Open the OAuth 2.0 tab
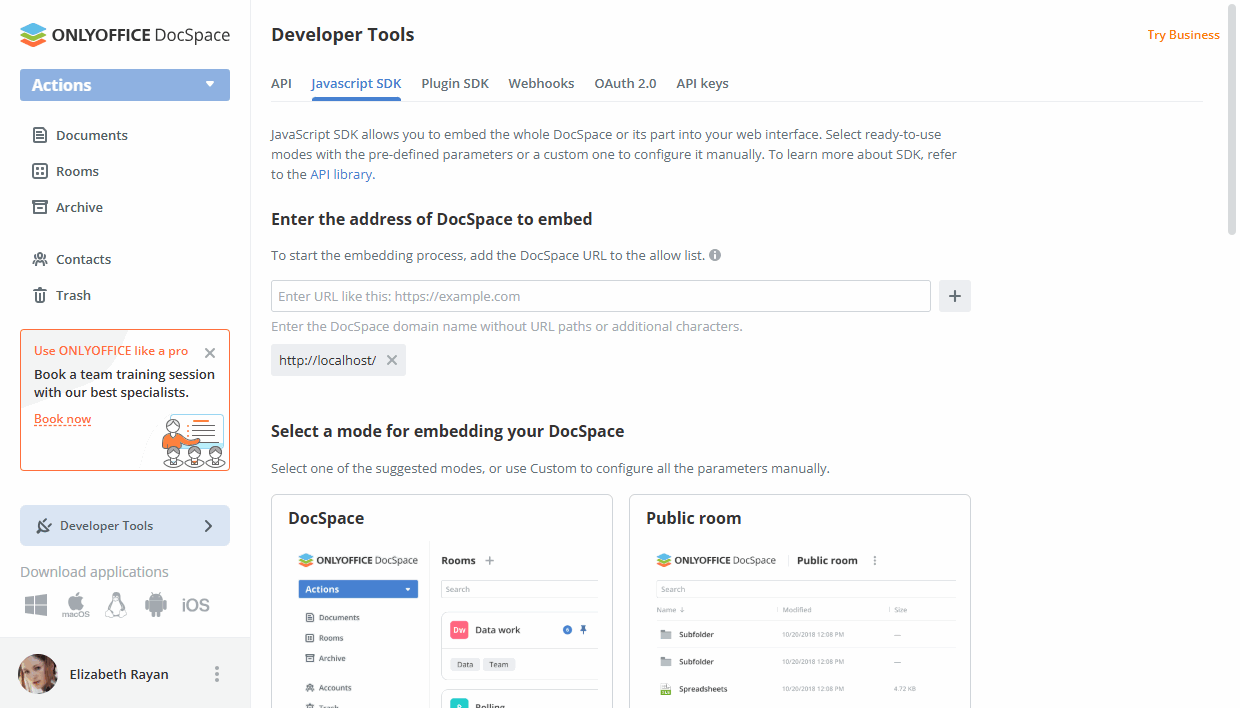This screenshot has width=1240, height=708. click(625, 84)
